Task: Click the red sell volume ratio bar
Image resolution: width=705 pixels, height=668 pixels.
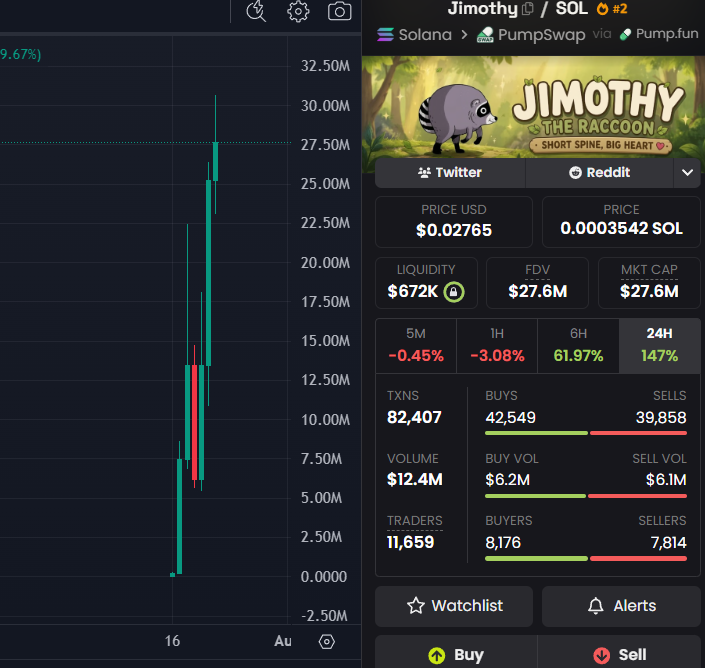Action: [638, 496]
